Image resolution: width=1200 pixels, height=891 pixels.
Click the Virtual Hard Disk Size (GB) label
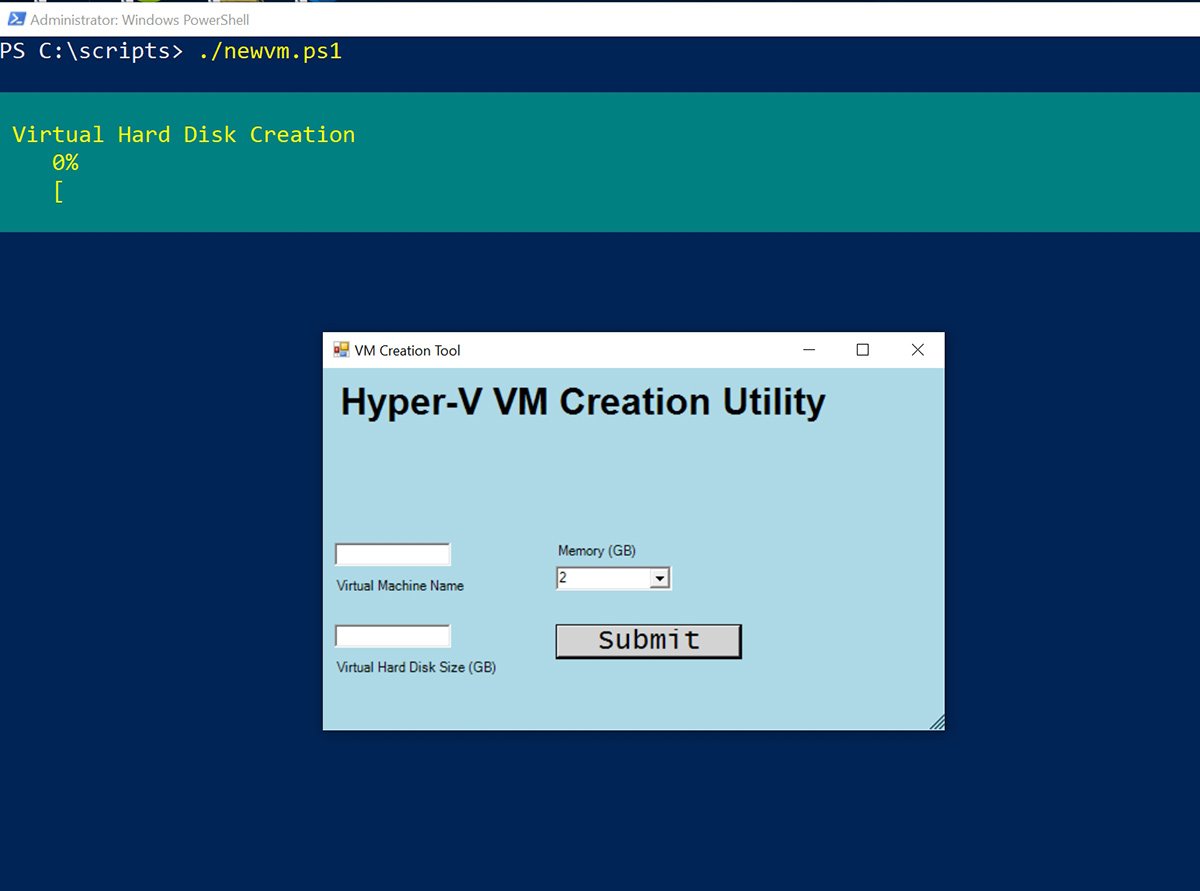tap(416, 667)
